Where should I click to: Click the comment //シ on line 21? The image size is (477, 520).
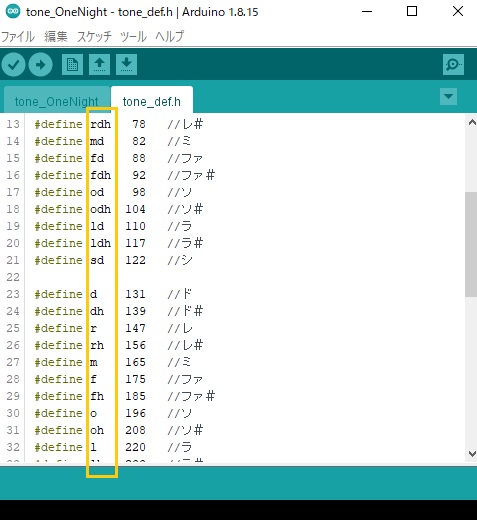pos(180,260)
